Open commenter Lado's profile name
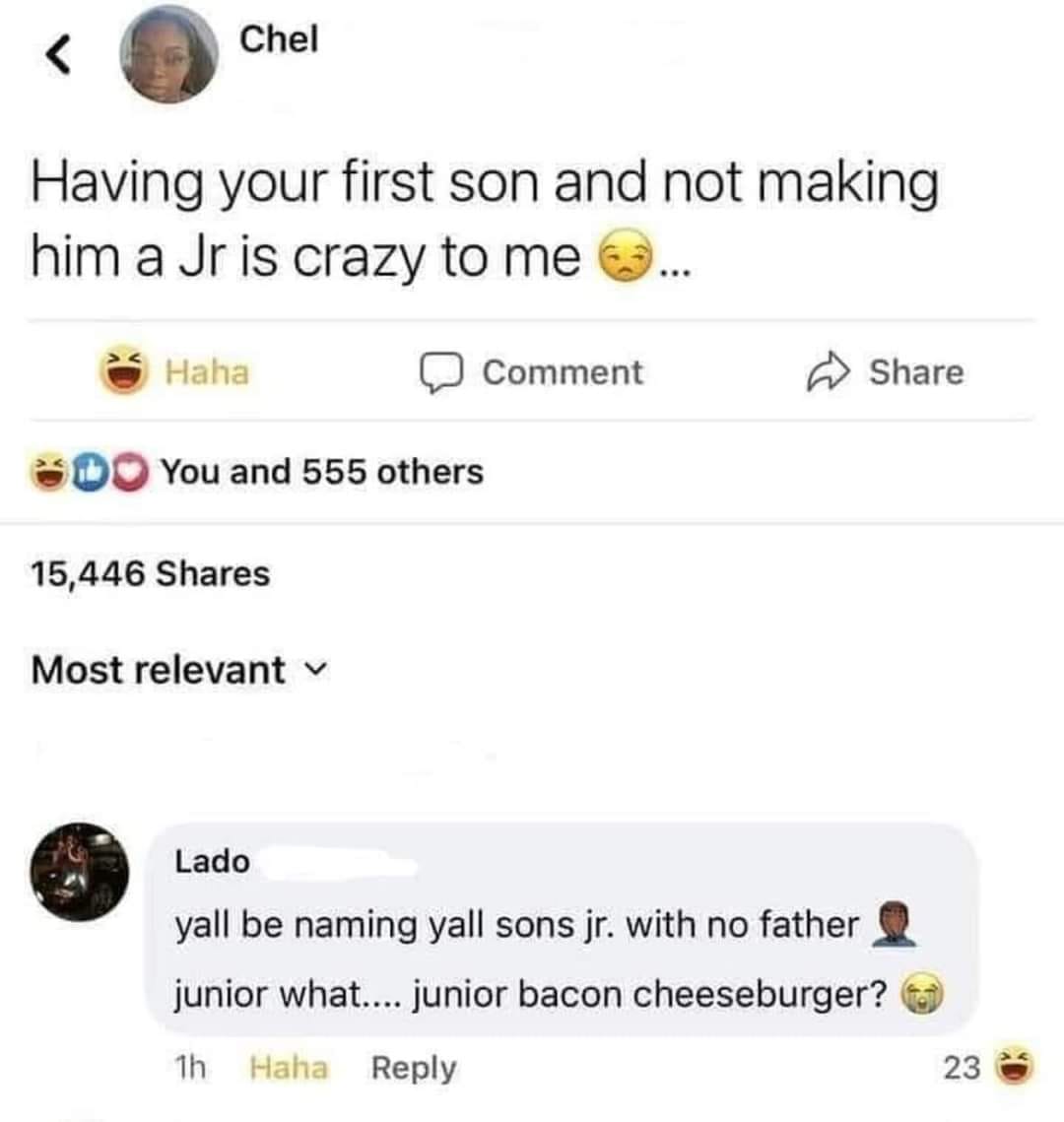The image size is (1064, 1122). (212, 861)
